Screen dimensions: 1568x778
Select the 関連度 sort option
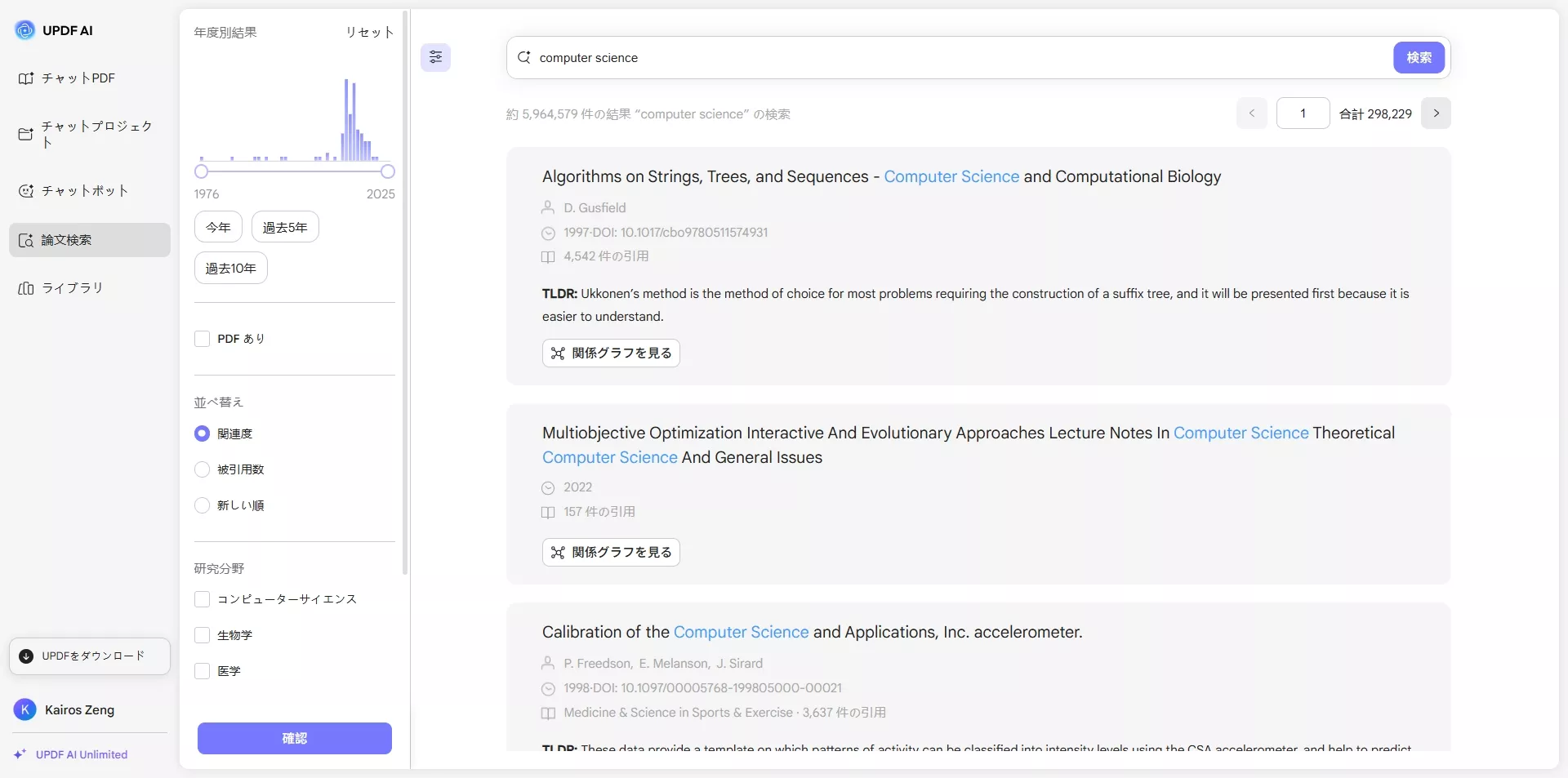tap(203, 433)
